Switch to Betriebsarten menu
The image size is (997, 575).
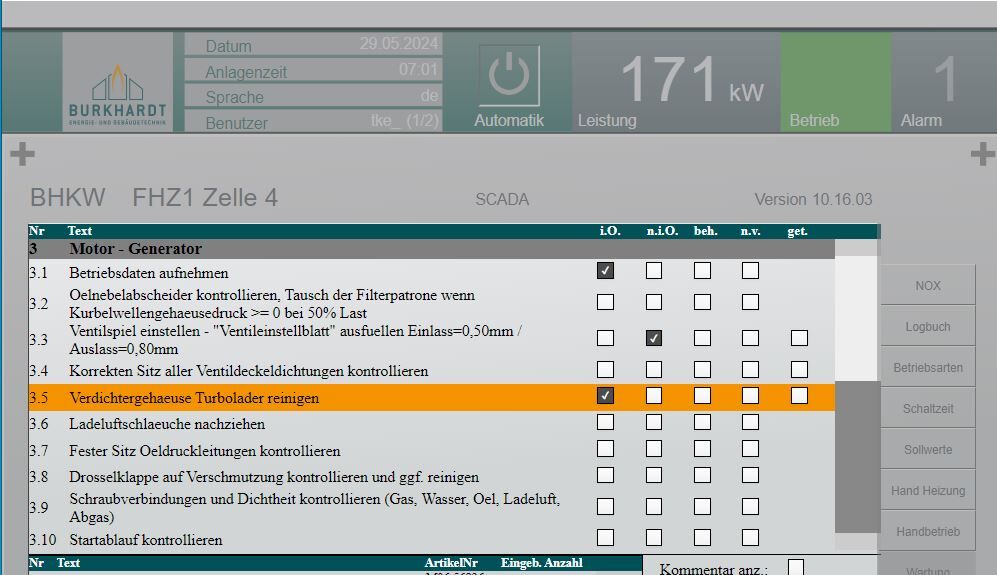927,368
